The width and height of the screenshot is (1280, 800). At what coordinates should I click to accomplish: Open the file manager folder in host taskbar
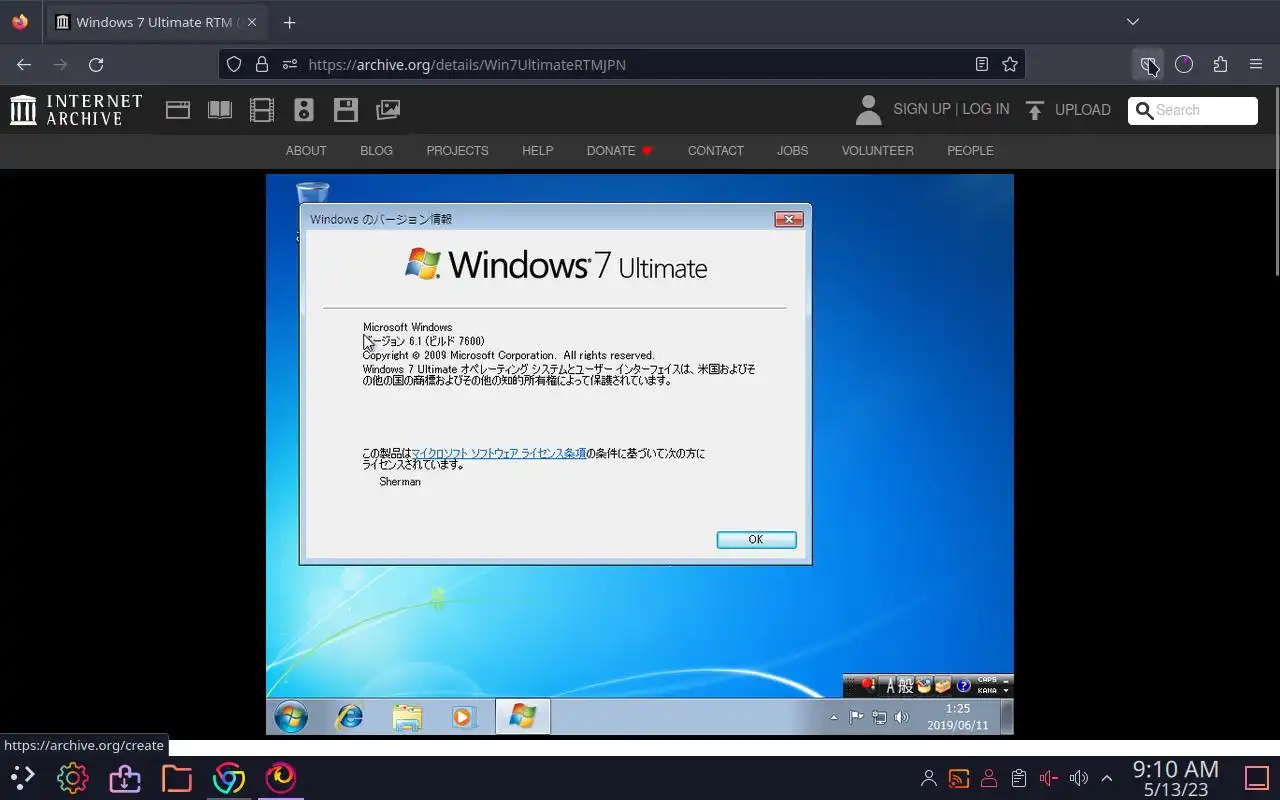pyautogui.click(x=176, y=777)
